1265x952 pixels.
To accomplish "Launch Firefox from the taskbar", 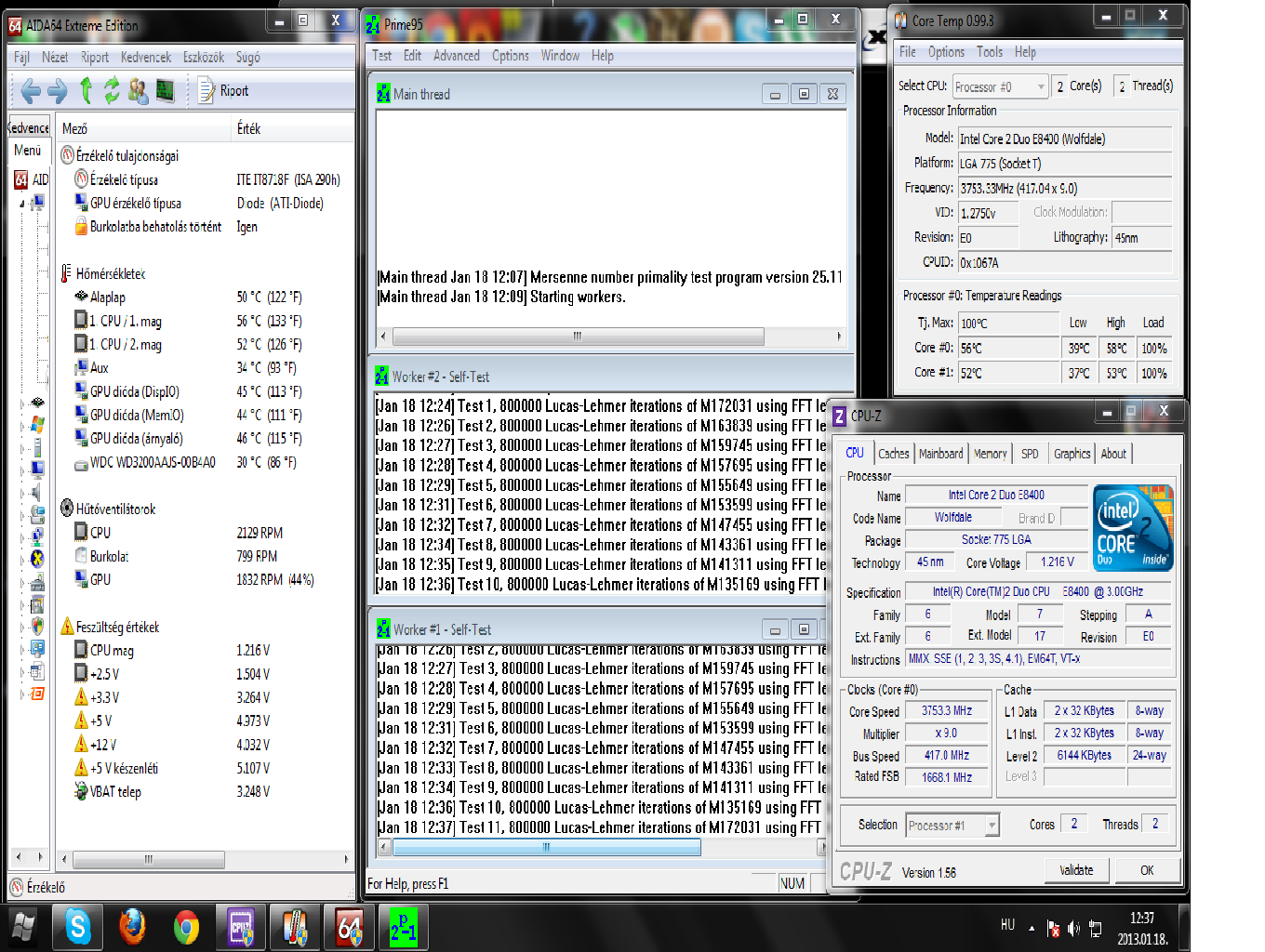I will coord(132,927).
